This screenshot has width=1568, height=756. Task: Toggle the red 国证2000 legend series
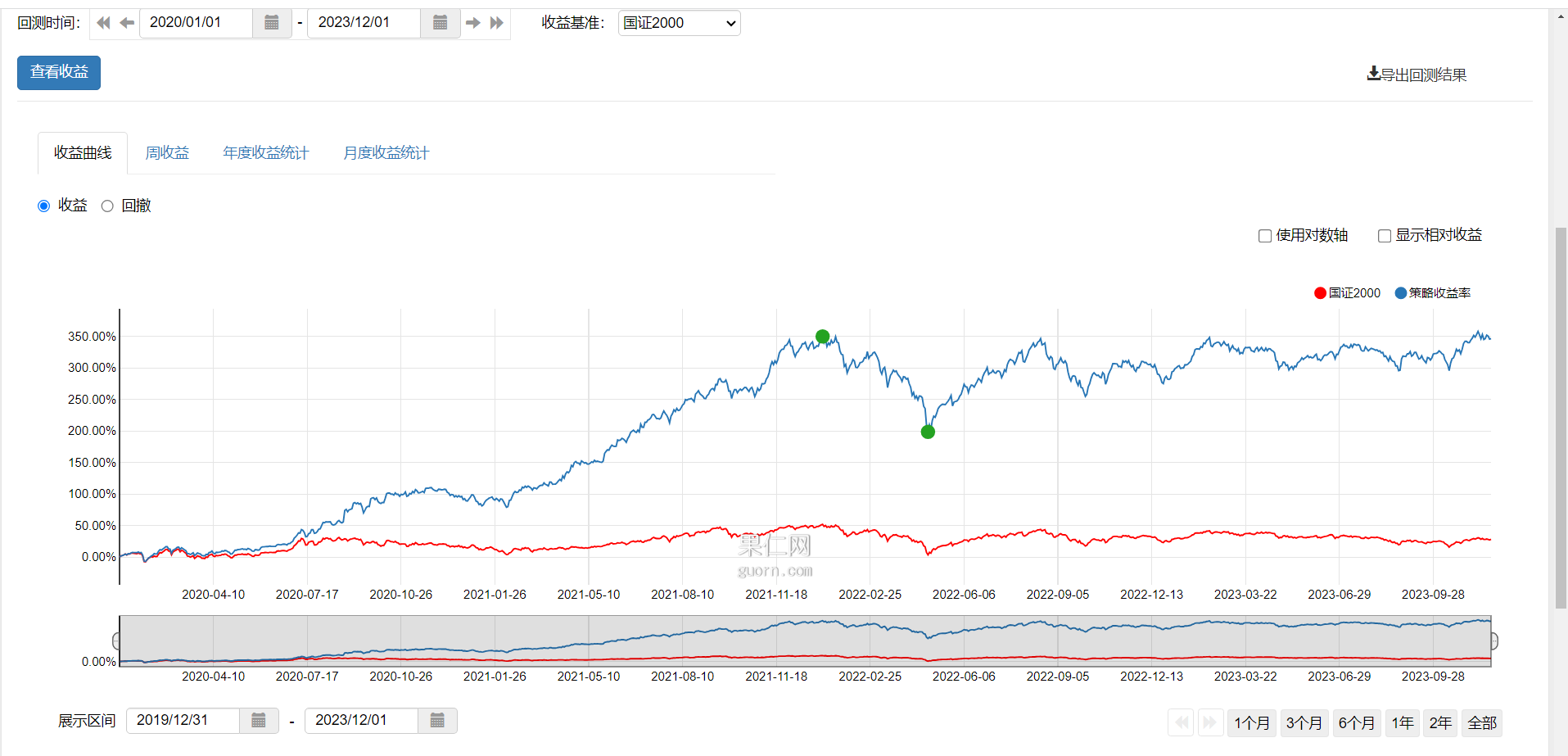1347,293
